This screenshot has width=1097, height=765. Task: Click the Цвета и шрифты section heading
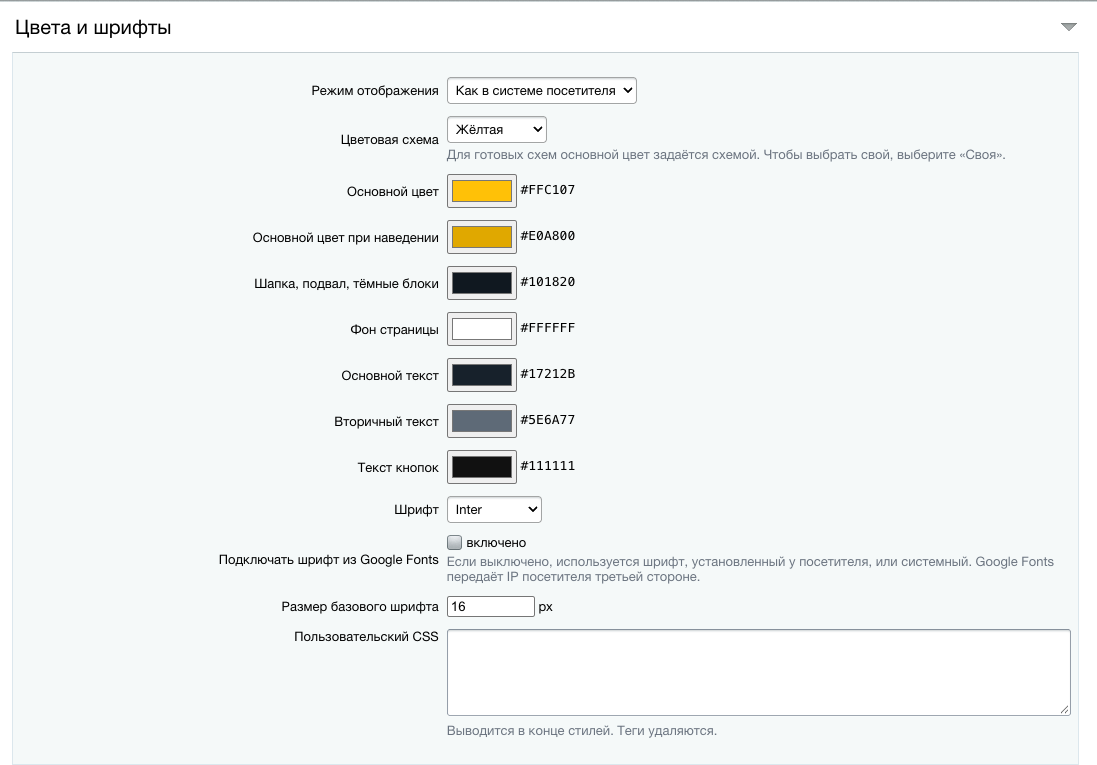point(93,28)
